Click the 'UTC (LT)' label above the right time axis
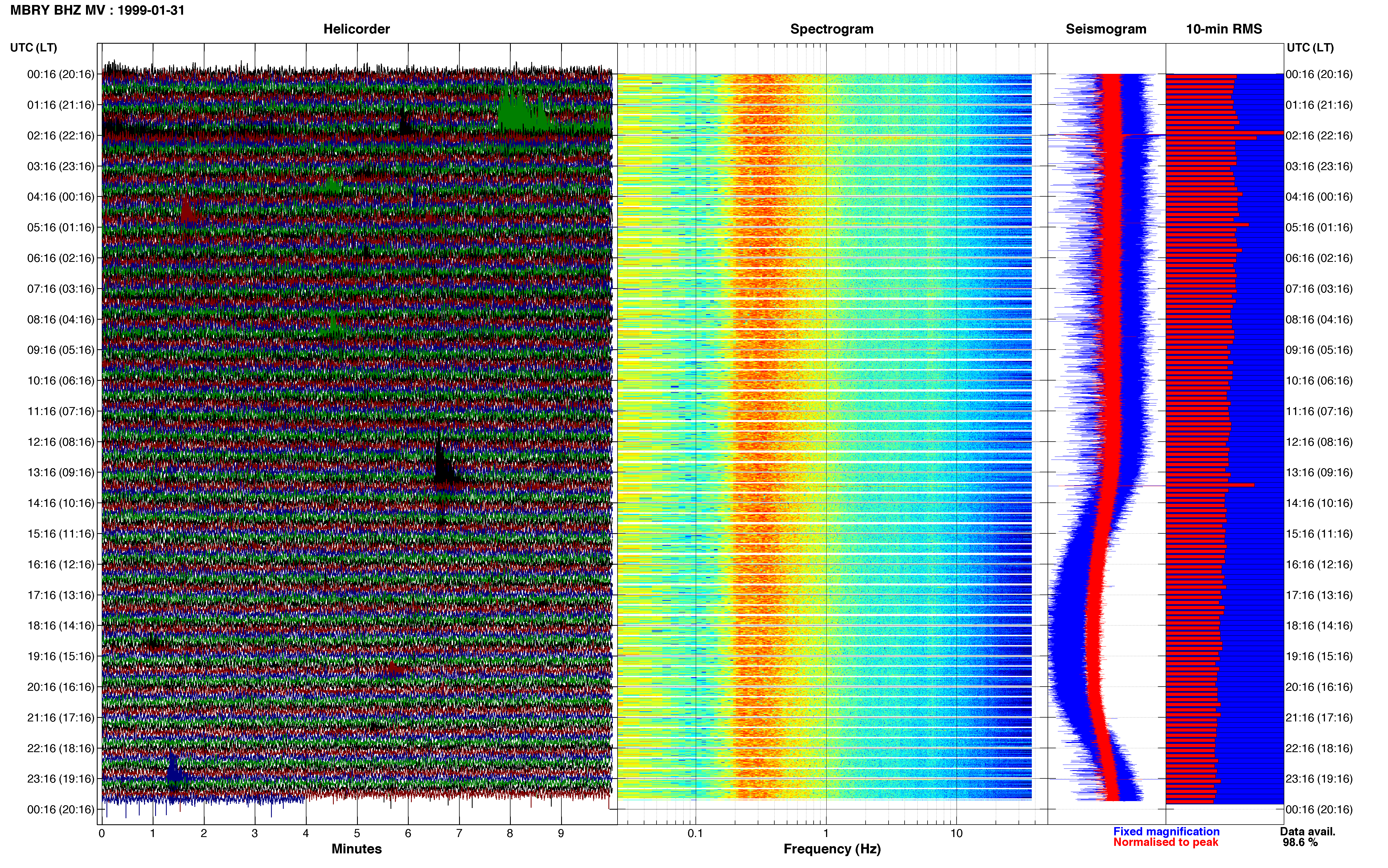This screenshot has height=868, width=1388. click(1310, 48)
